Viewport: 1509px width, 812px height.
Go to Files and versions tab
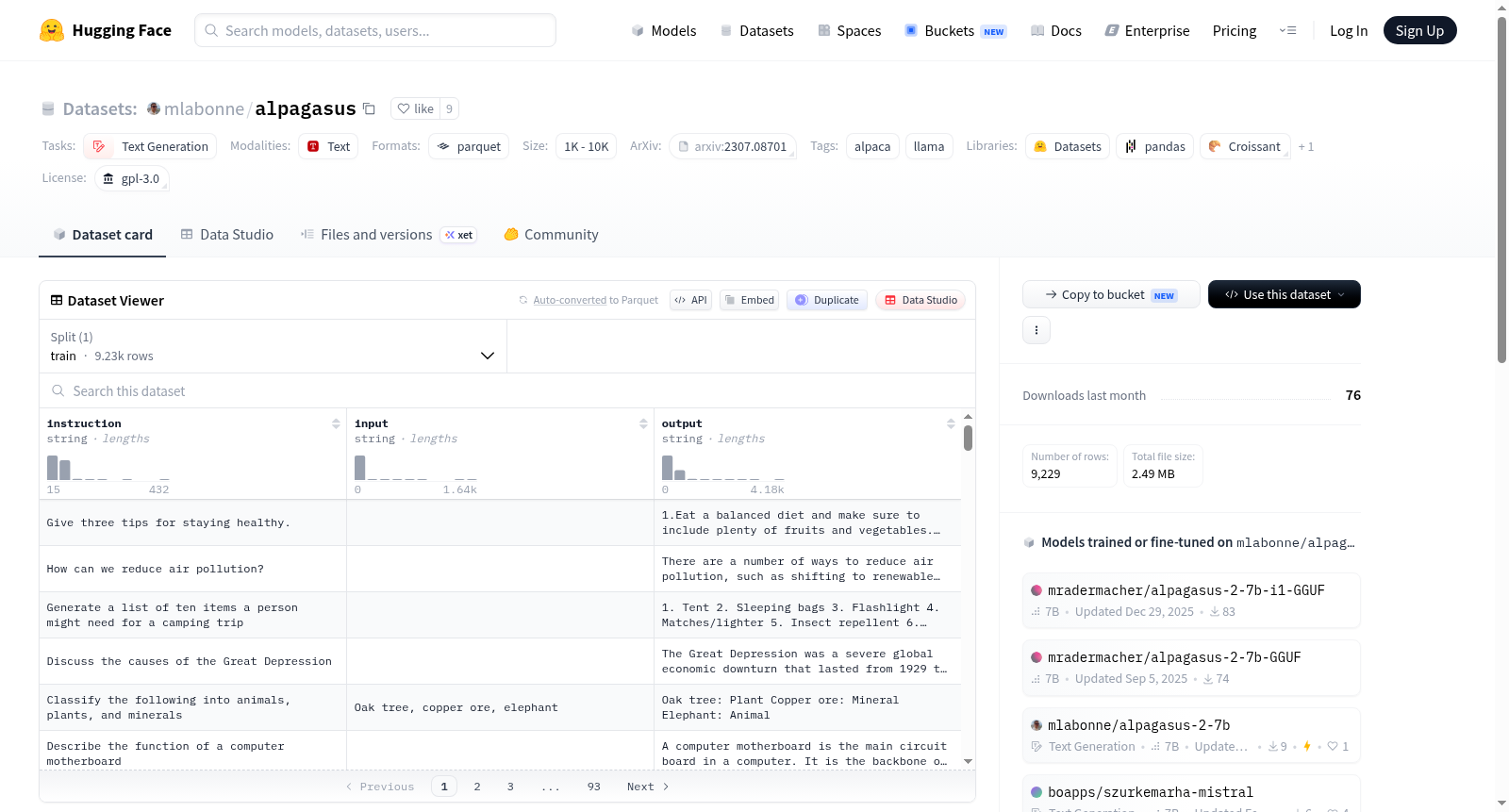tap(388, 235)
